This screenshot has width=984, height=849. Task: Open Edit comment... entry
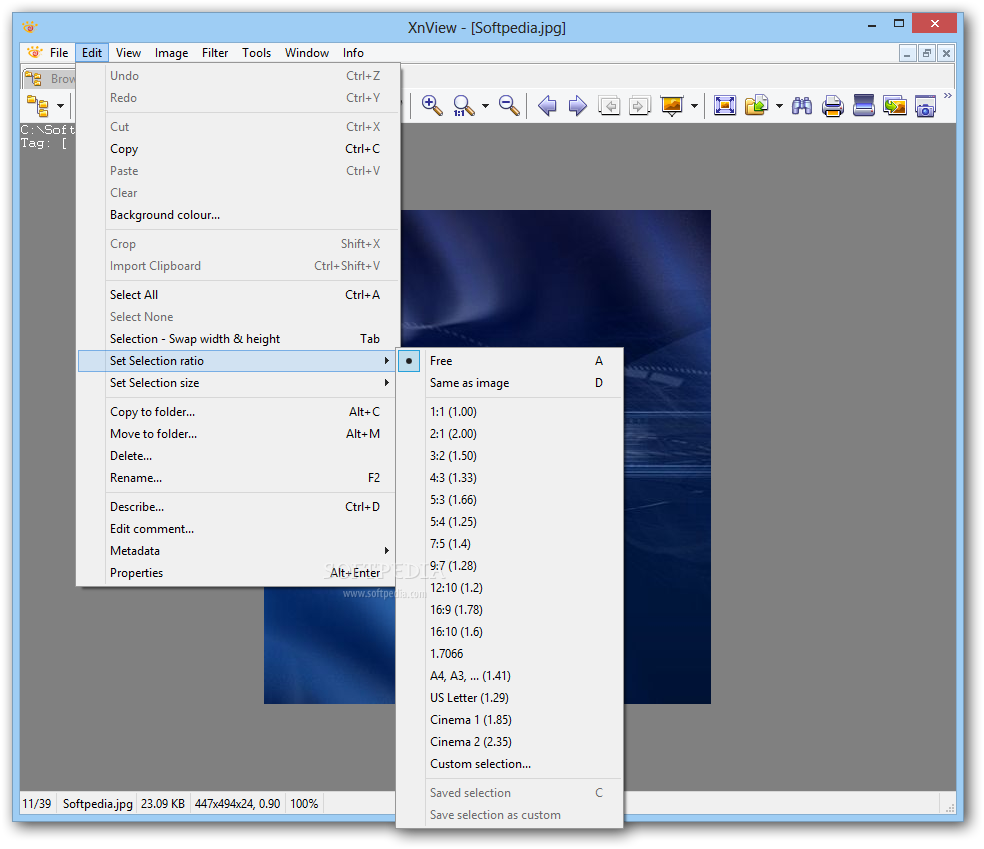237,528
